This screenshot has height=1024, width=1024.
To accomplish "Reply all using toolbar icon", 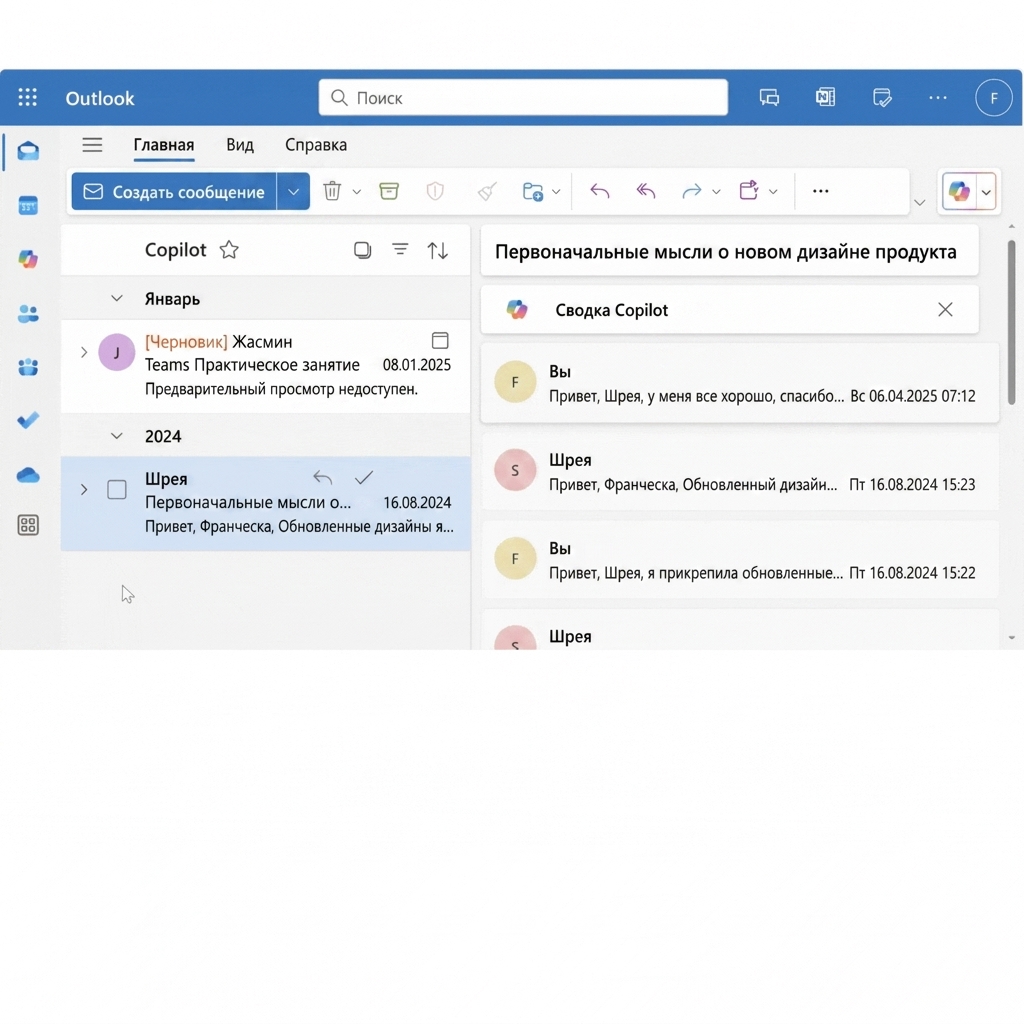I will pyautogui.click(x=646, y=191).
